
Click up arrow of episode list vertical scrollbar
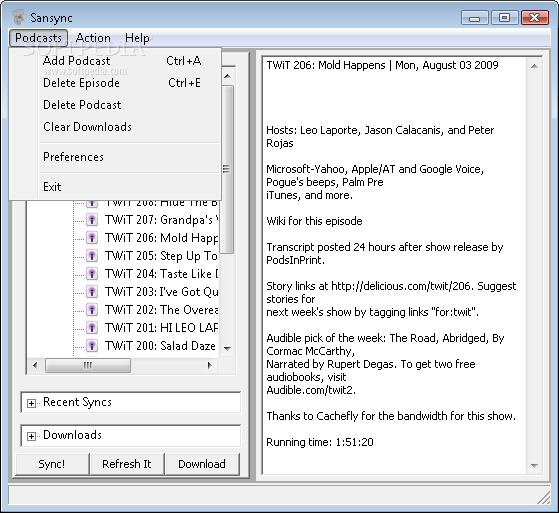coord(227,76)
